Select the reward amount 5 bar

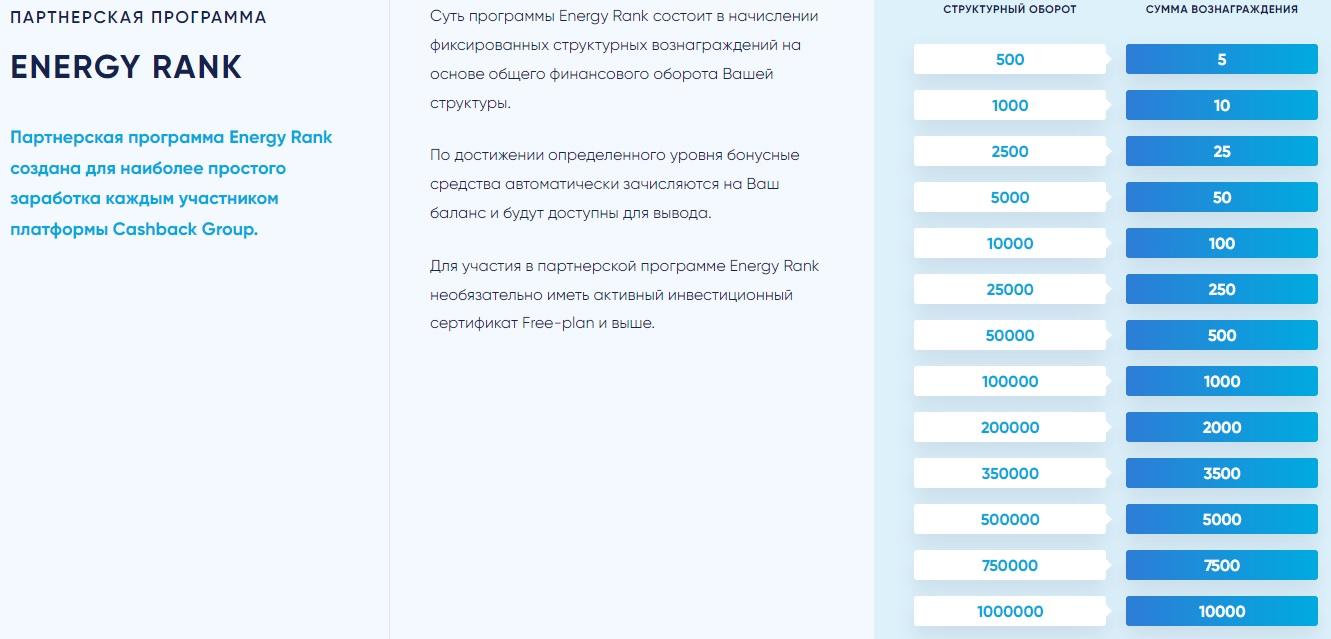point(1222,59)
